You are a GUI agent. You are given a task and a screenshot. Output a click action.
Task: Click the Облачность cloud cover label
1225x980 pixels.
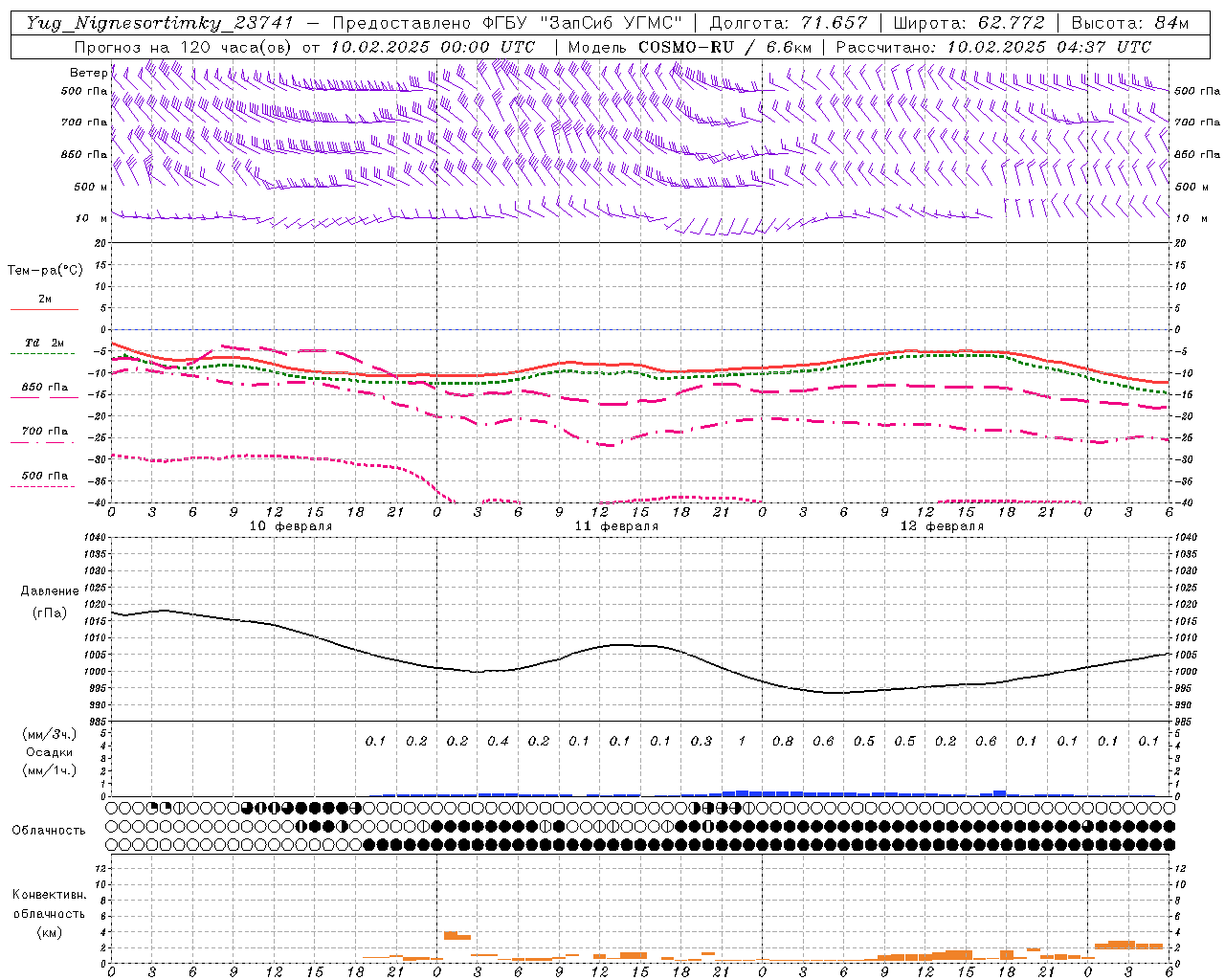(49, 831)
